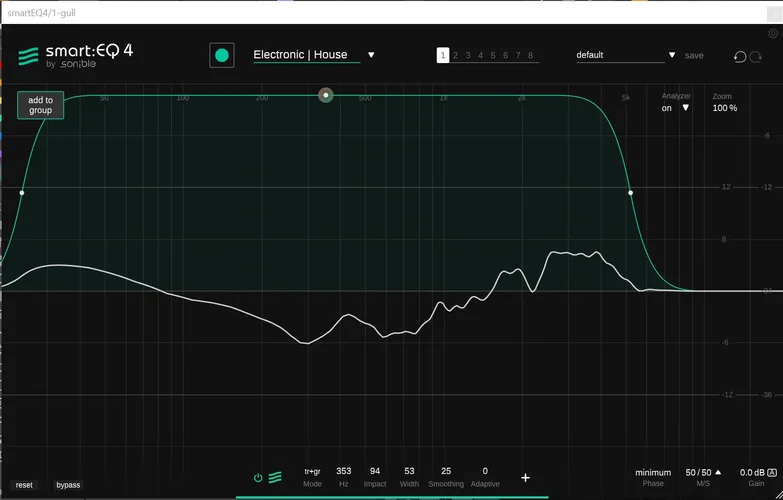Click the sonible logo icon

click(28, 56)
